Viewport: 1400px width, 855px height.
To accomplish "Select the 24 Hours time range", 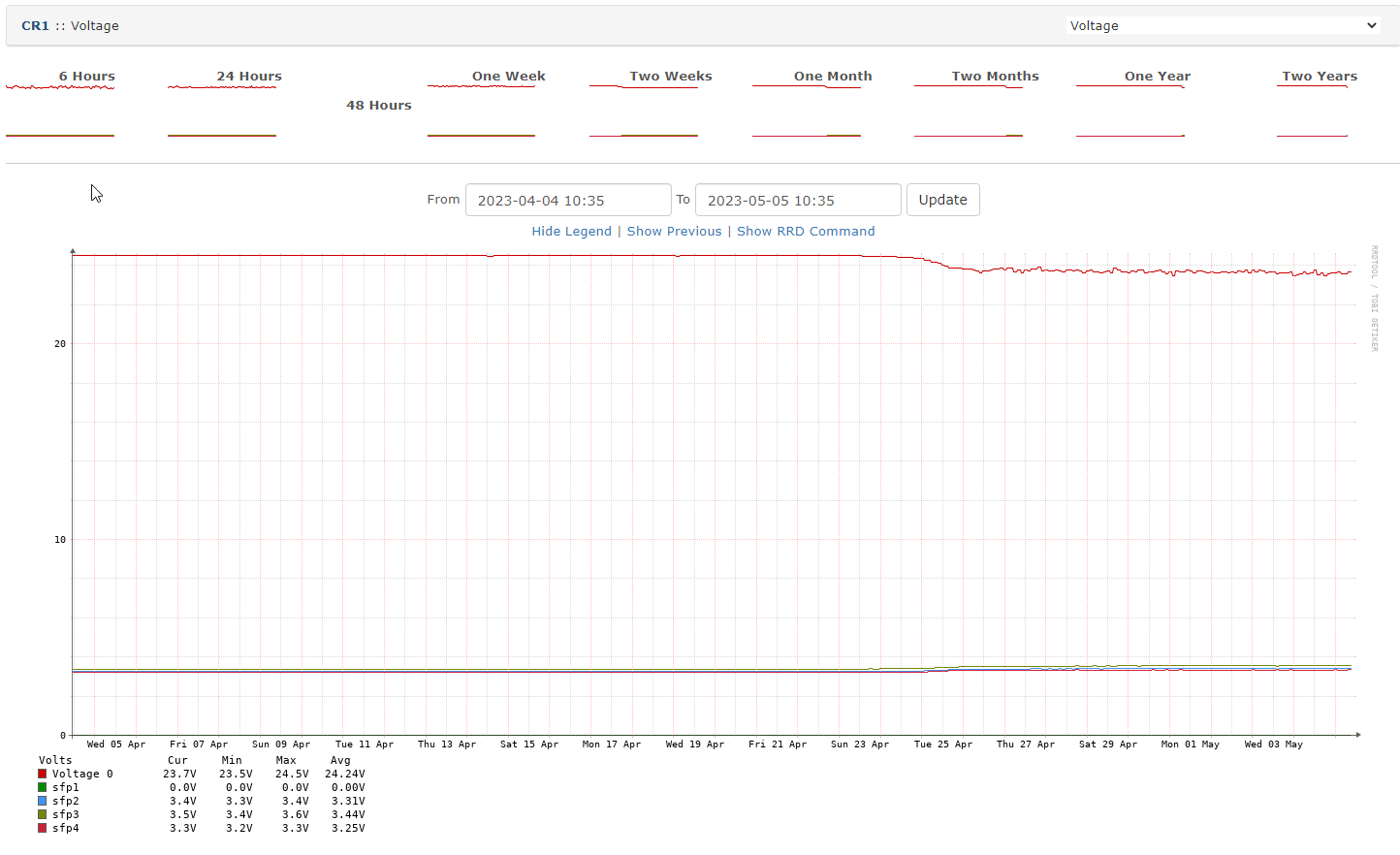I will point(249,77).
